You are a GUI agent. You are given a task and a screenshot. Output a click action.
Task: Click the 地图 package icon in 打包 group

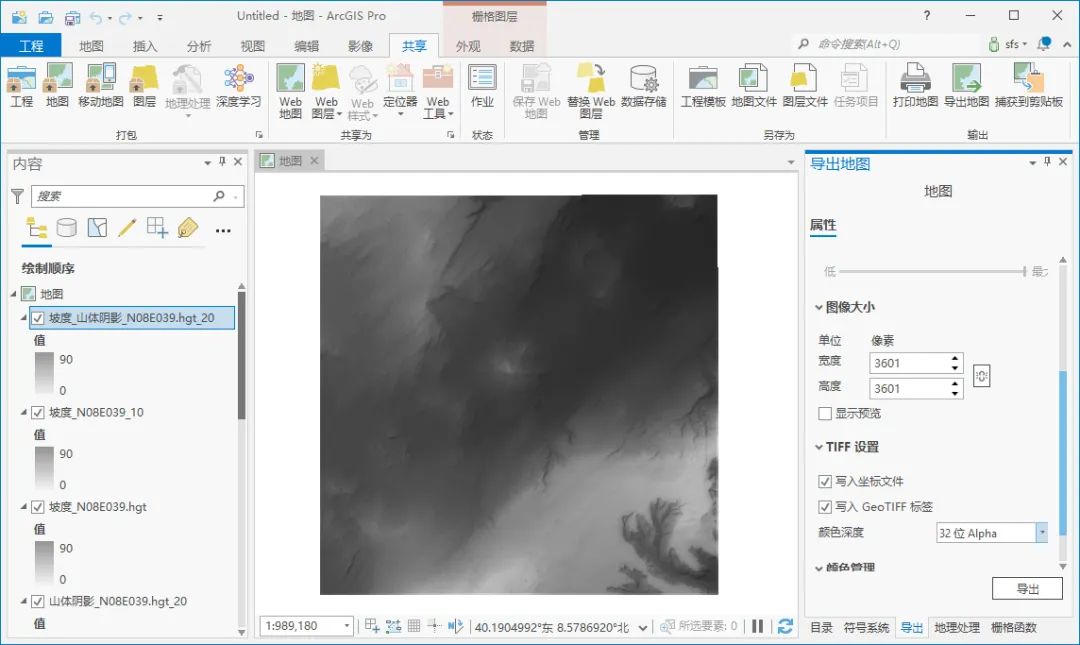tap(57, 85)
